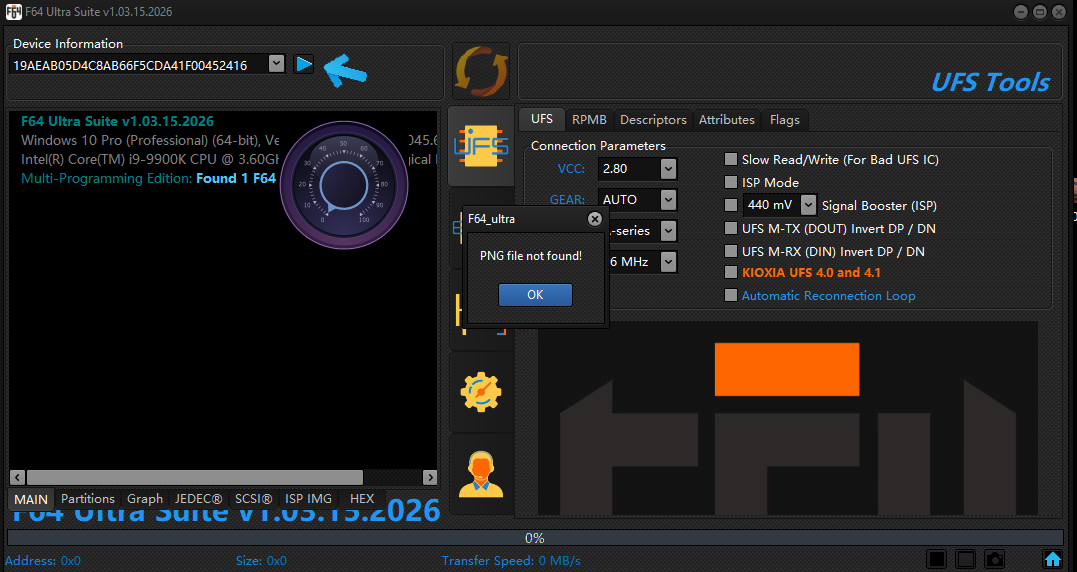
Task: Open the Partitions tab
Action: (x=88, y=498)
